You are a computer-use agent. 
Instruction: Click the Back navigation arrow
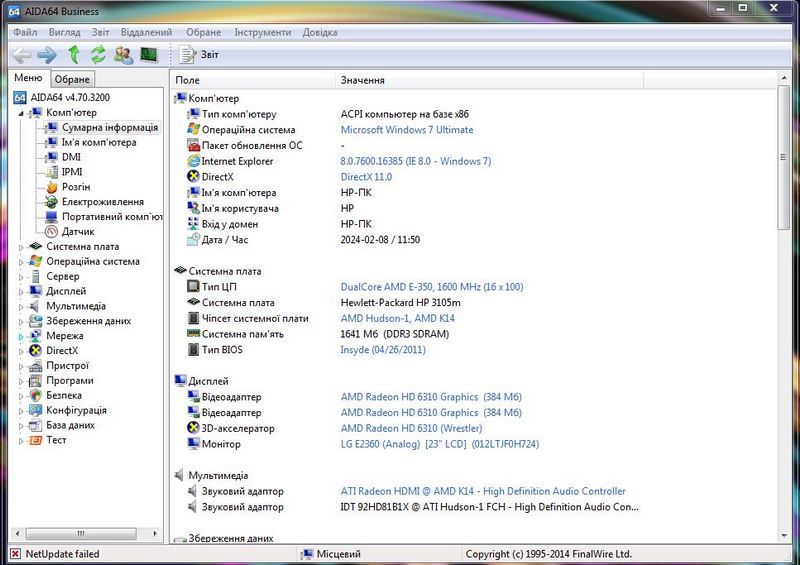point(21,54)
